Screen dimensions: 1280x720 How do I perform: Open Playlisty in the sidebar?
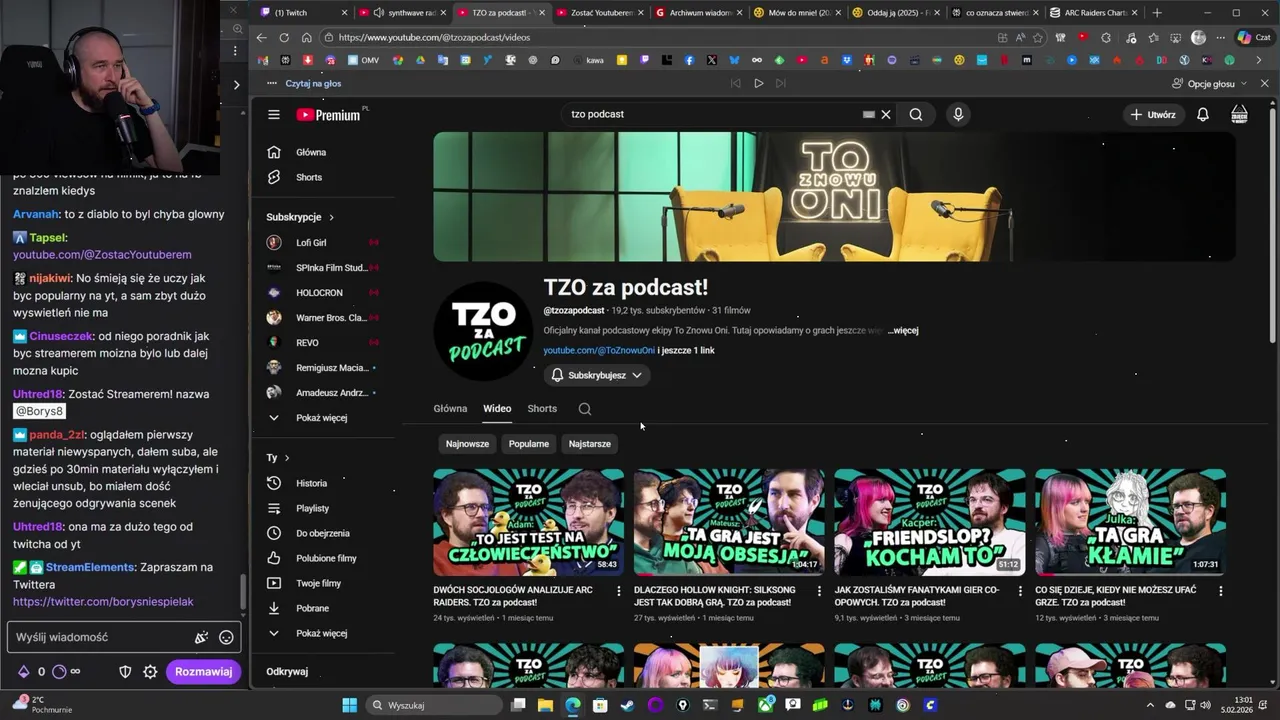point(310,508)
